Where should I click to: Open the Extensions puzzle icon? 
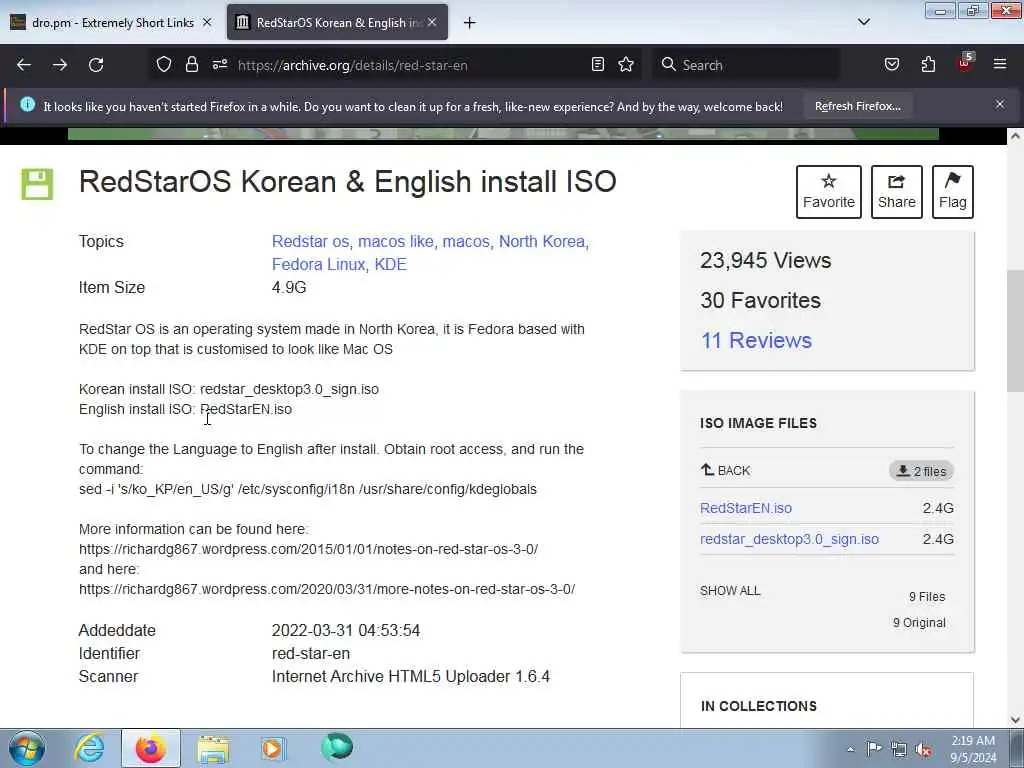click(x=928, y=65)
